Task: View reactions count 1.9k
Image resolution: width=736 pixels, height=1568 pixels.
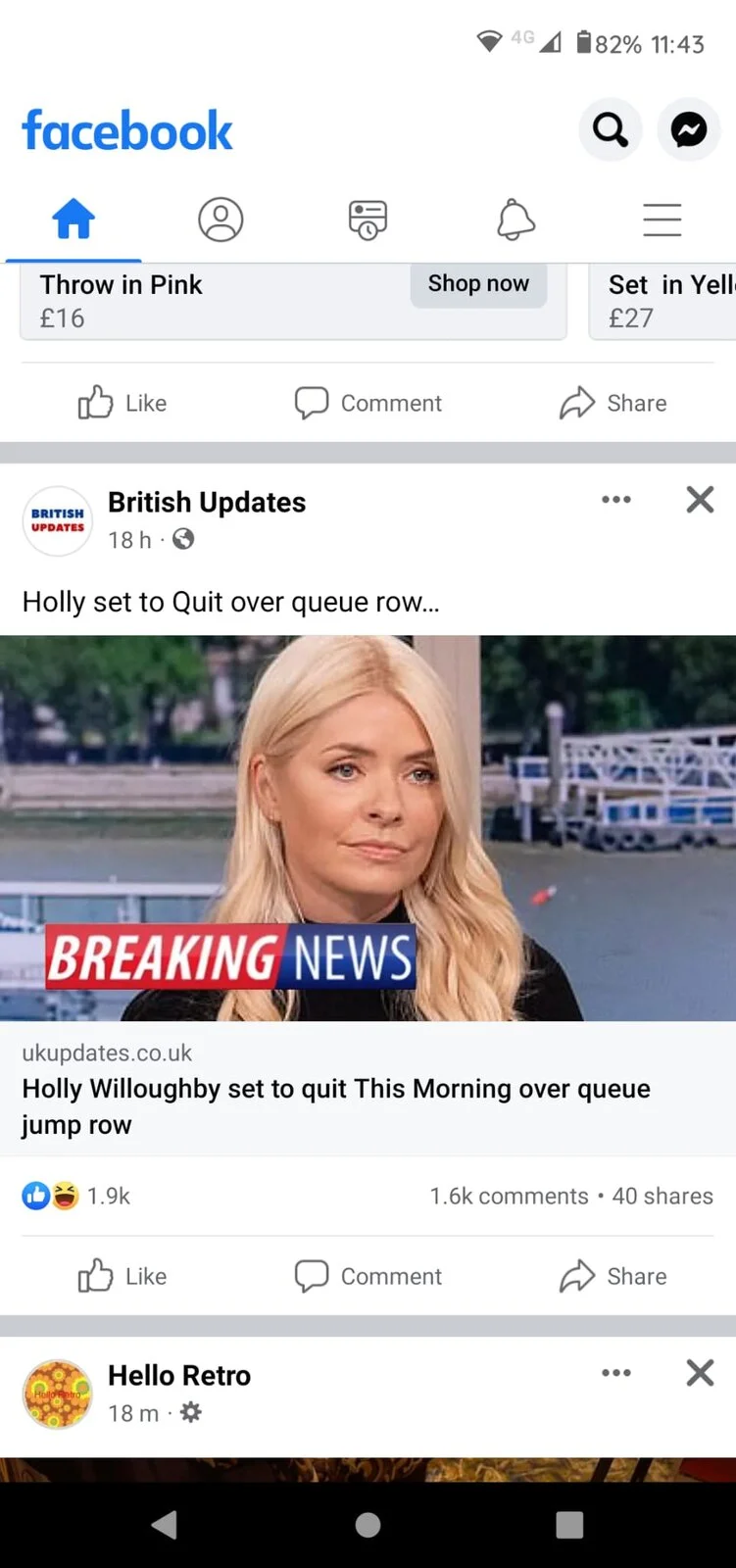Action: click(x=76, y=1196)
